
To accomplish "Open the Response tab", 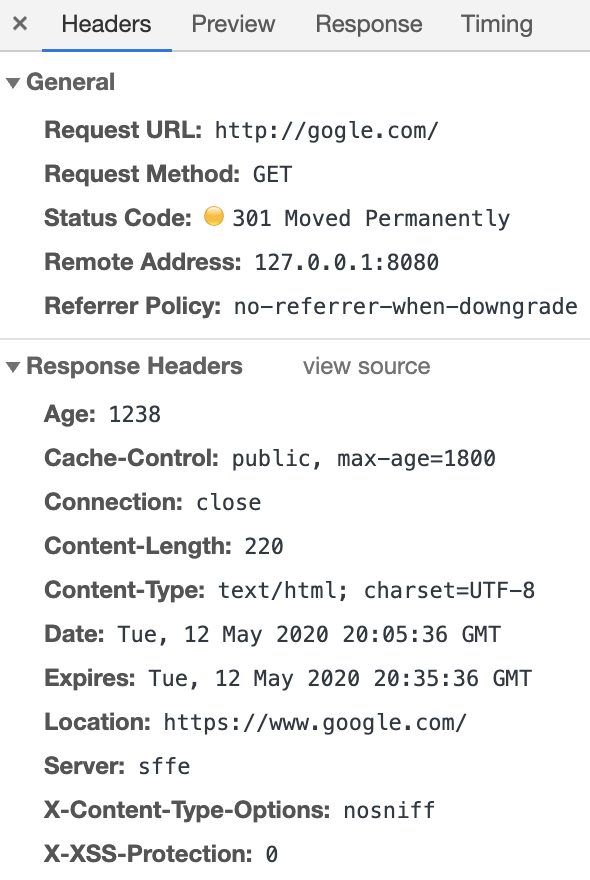I will 369,24.
